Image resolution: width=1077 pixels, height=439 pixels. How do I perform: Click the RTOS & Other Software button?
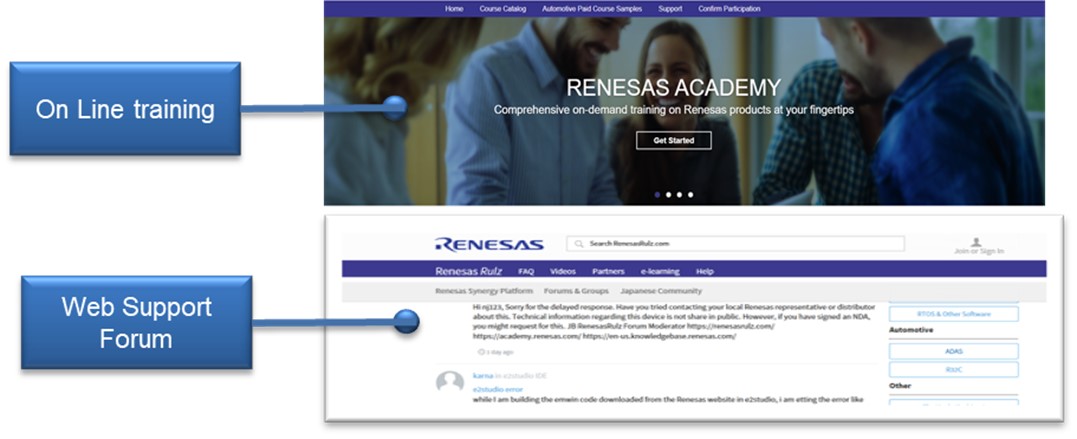click(x=953, y=314)
